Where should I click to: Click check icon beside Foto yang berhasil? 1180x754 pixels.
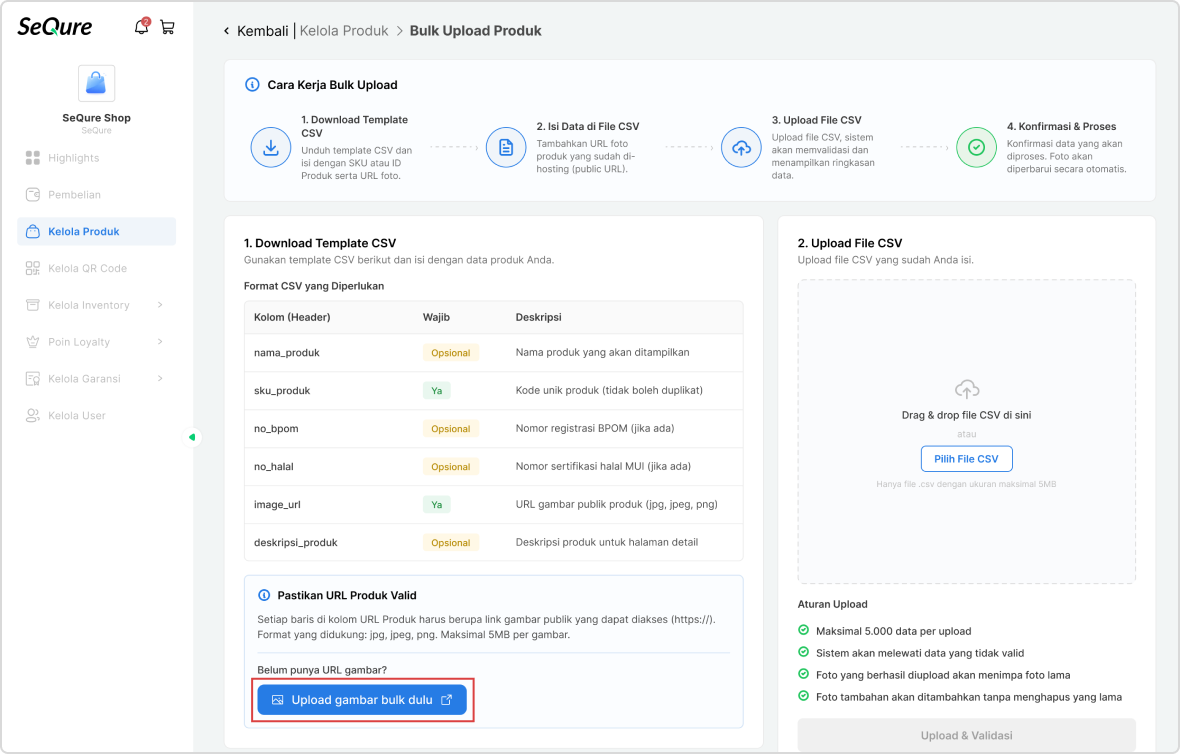(804, 674)
